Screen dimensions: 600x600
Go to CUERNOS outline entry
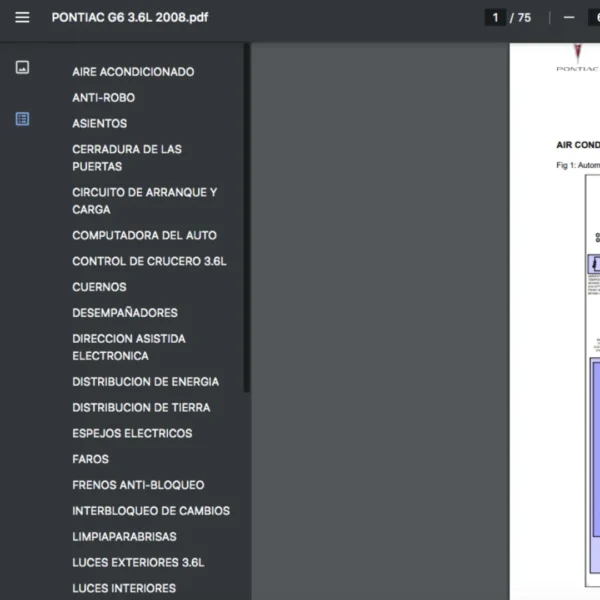(x=99, y=287)
